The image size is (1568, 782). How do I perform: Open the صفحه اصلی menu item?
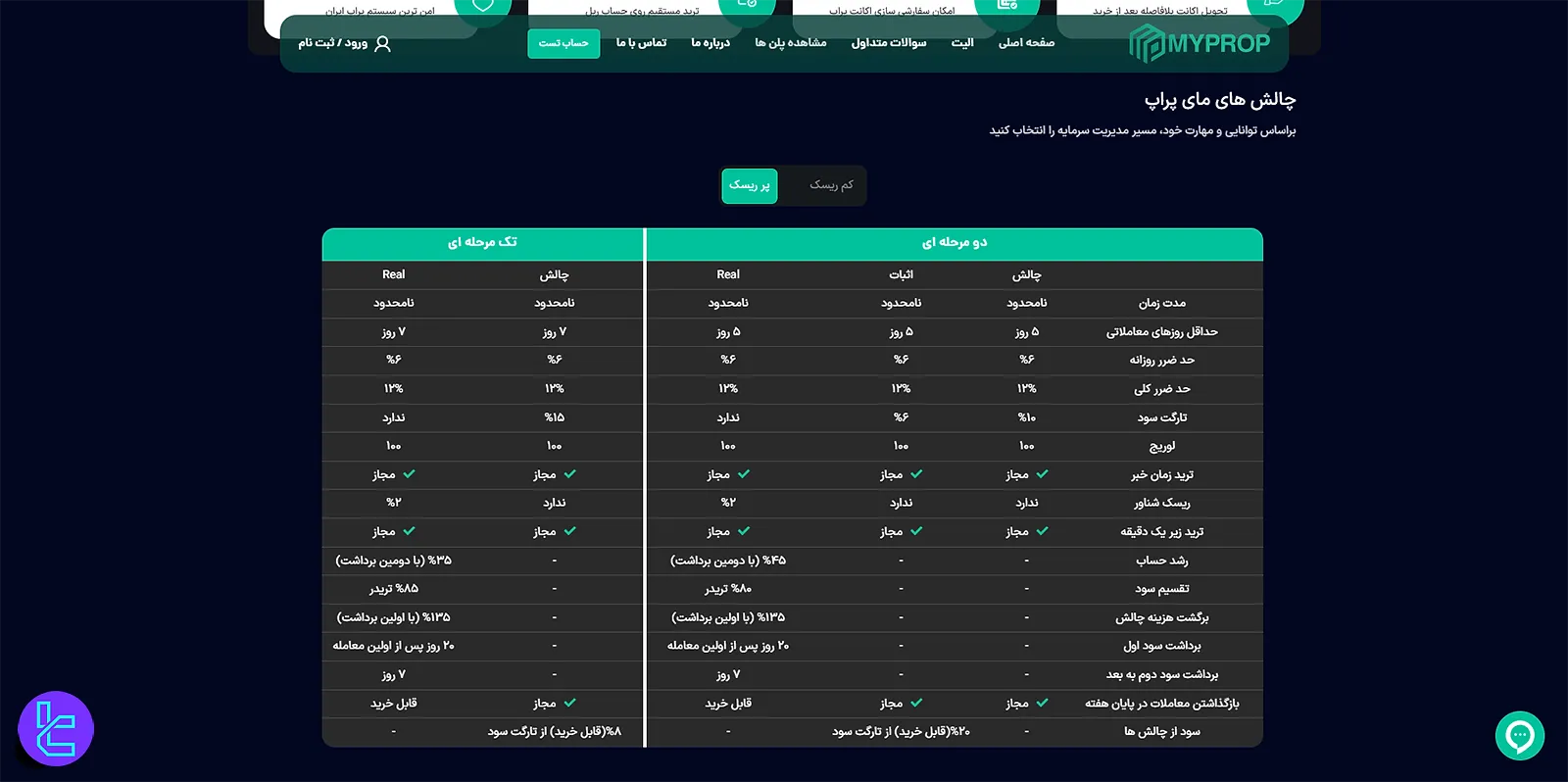(x=1027, y=43)
